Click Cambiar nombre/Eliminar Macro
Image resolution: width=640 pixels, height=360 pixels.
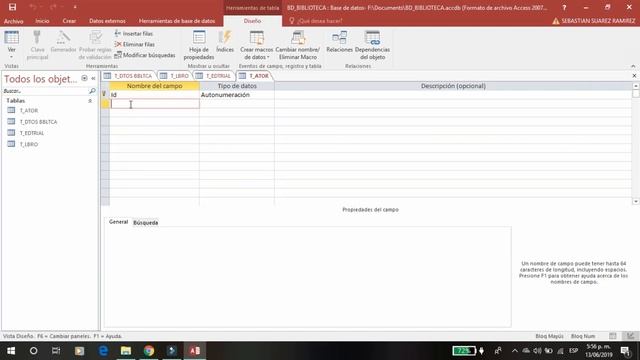[298, 45]
